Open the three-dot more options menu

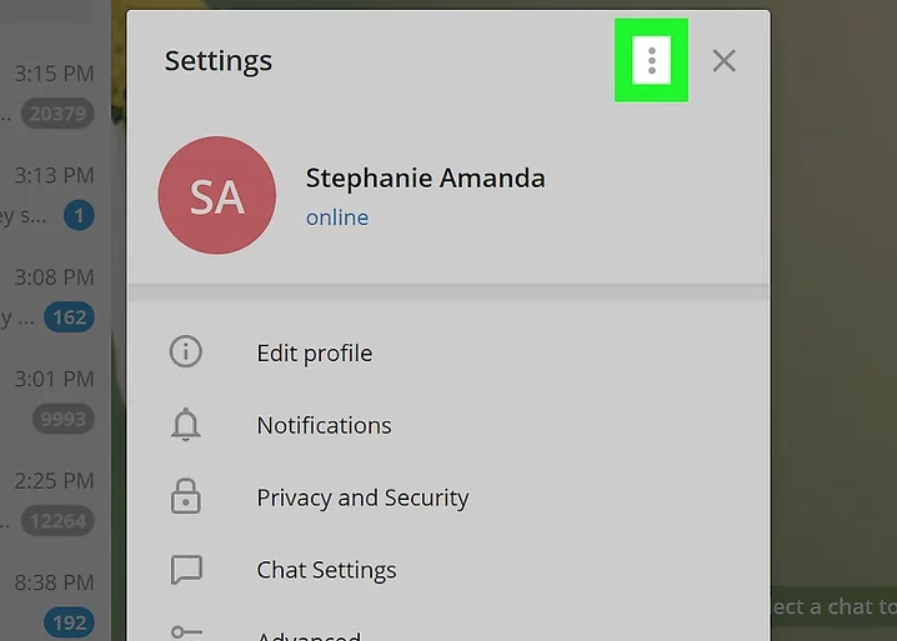point(651,61)
